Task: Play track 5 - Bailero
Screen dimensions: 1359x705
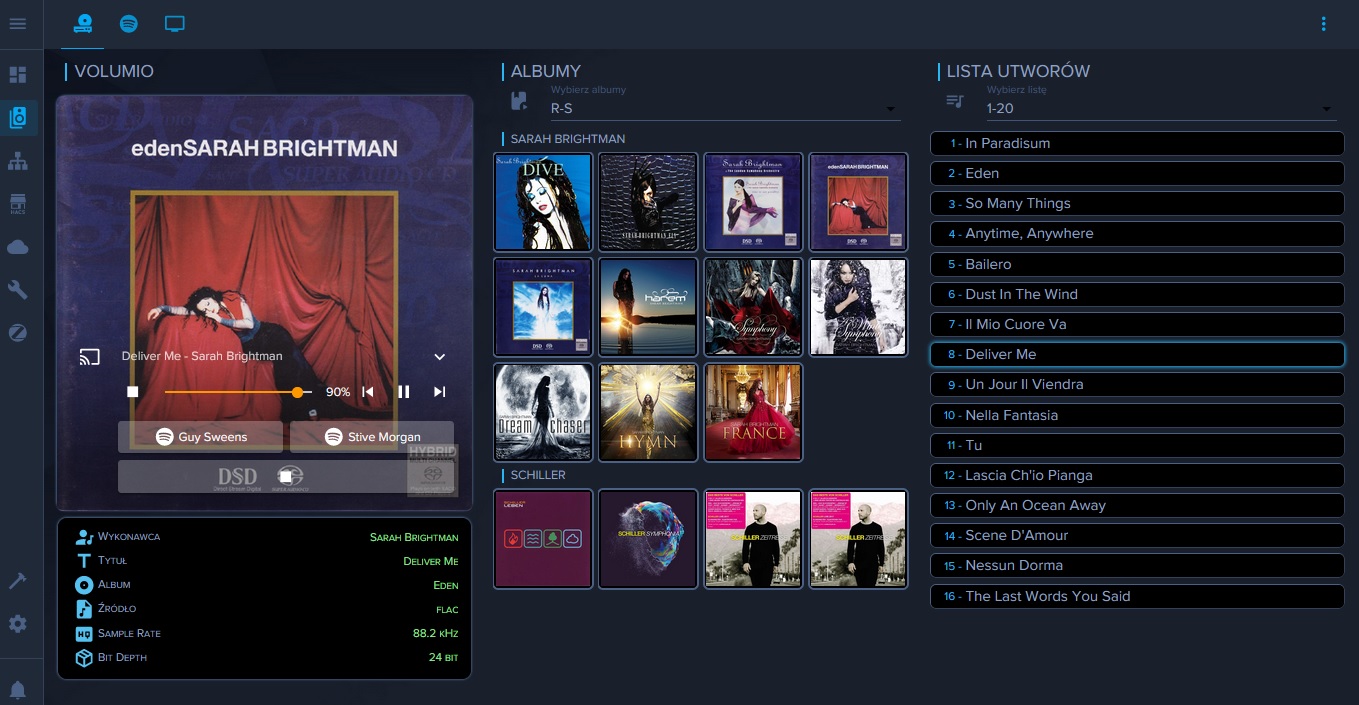Action: click(1137, 264)
